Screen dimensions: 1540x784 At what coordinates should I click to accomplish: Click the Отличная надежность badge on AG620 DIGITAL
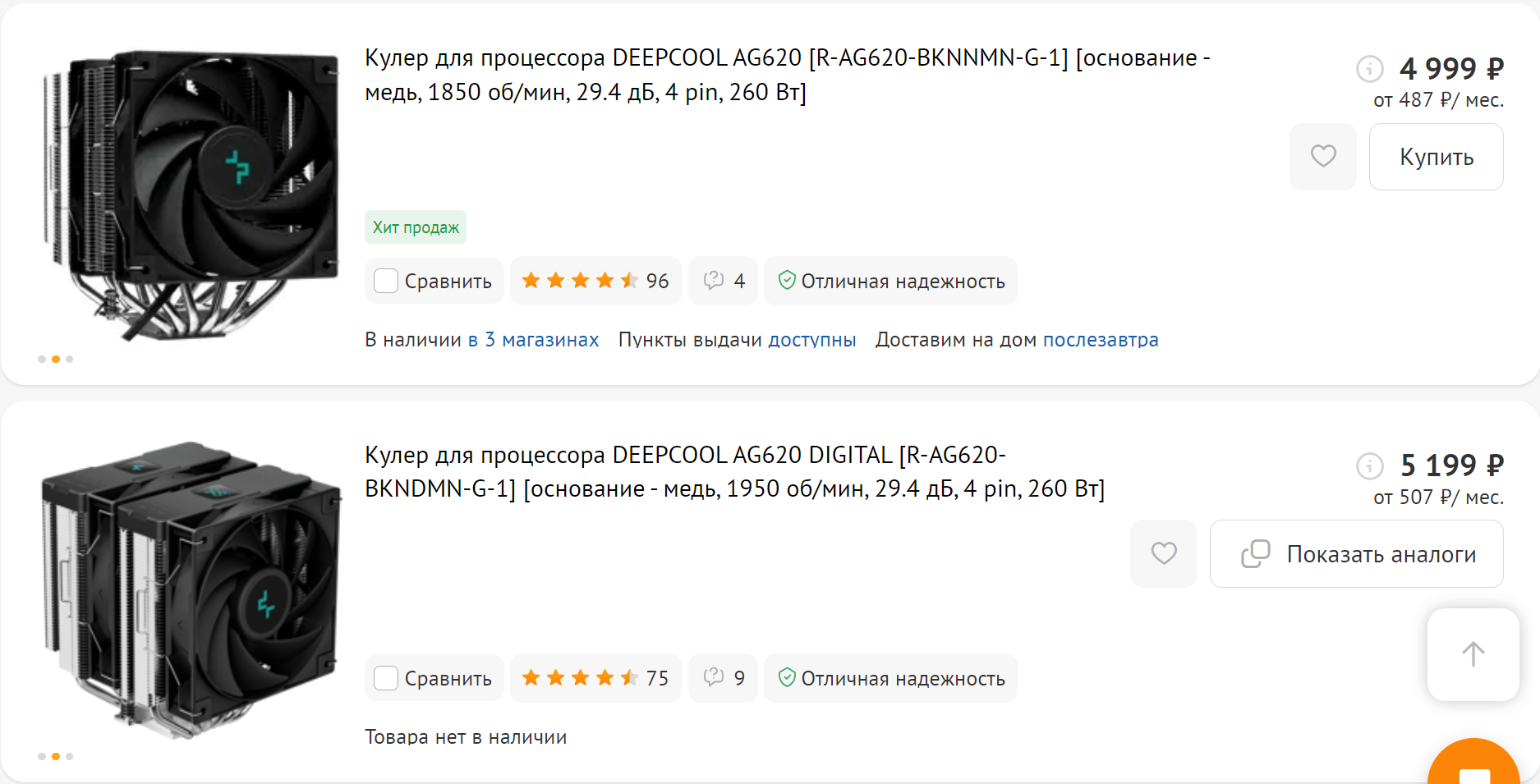890,678
